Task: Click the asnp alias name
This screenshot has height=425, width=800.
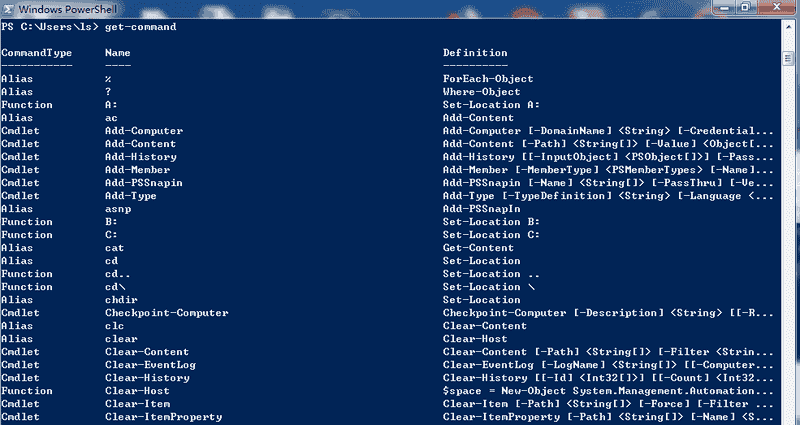Action: (118, 209)
